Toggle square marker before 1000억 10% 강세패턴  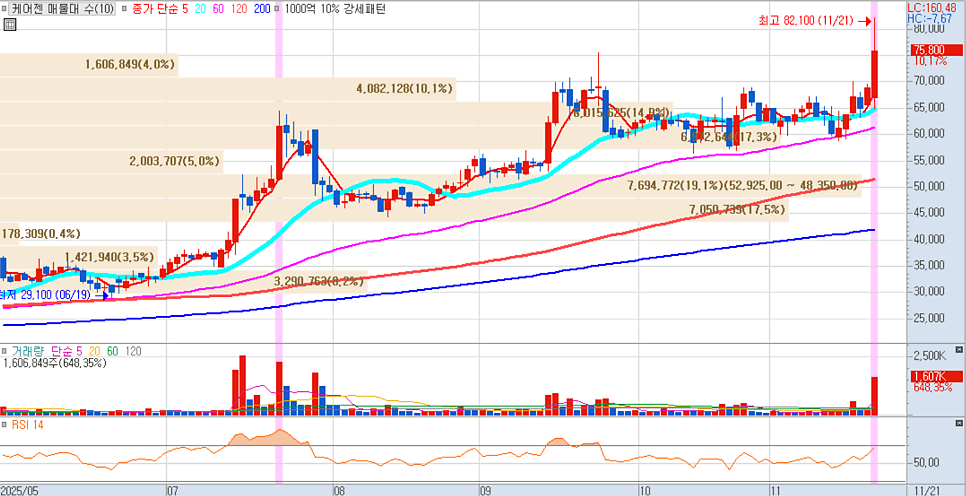278,10
